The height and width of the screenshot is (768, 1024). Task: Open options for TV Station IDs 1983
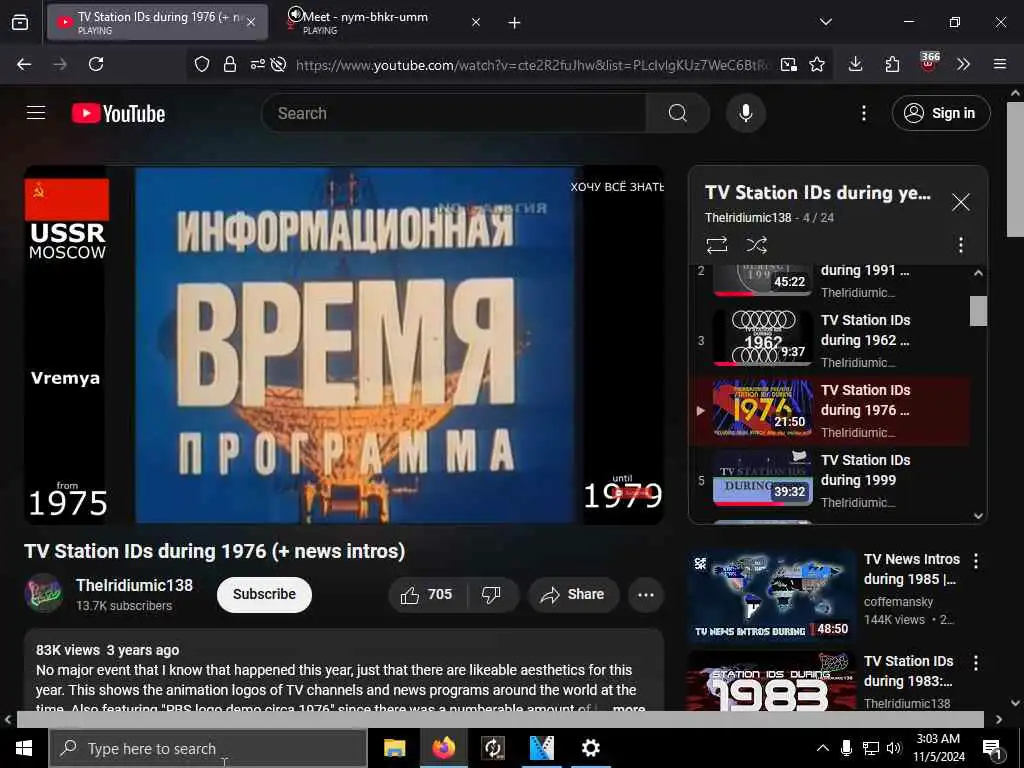976,663
